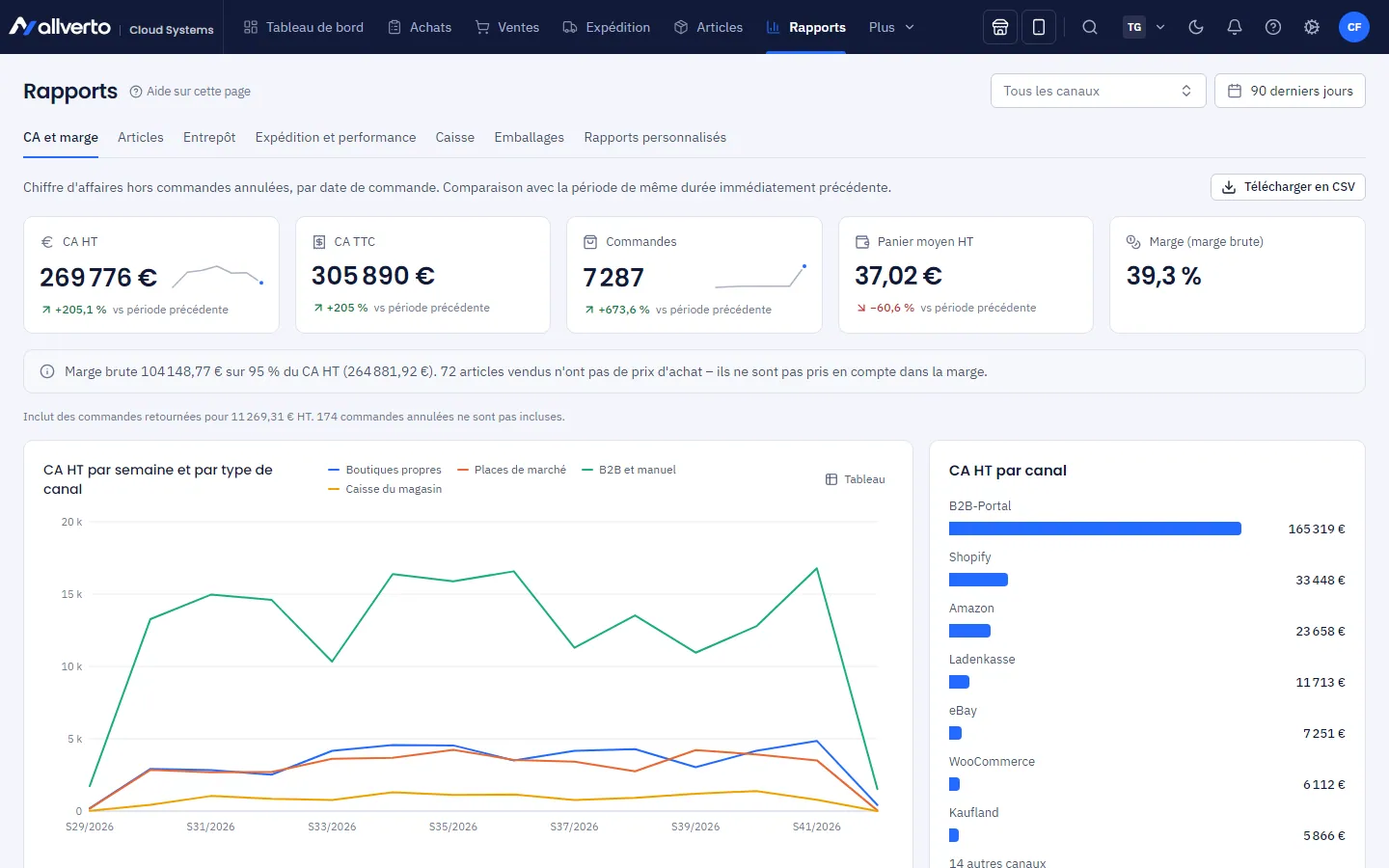
Task: Click the 305 890 € CA TTC value
Action: tap(373, 276)
